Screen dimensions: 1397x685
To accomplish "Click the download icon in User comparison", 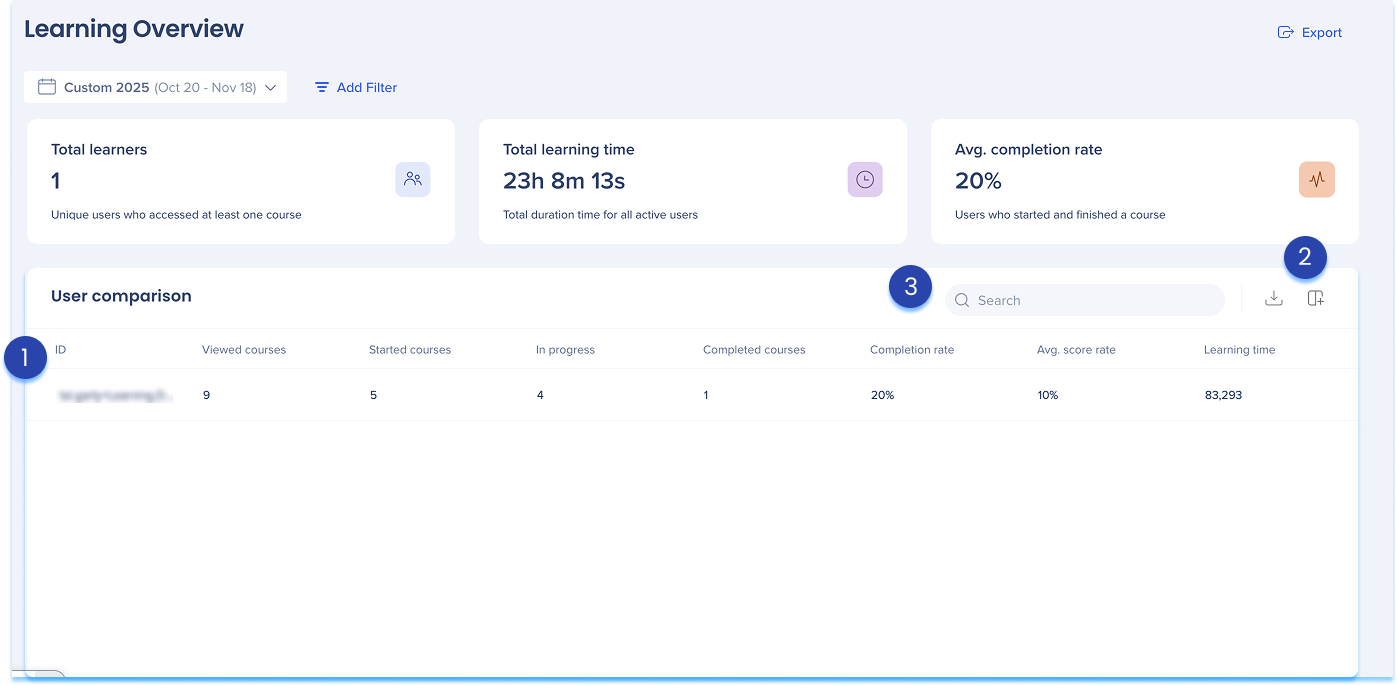I will [x=1273, y=299].
